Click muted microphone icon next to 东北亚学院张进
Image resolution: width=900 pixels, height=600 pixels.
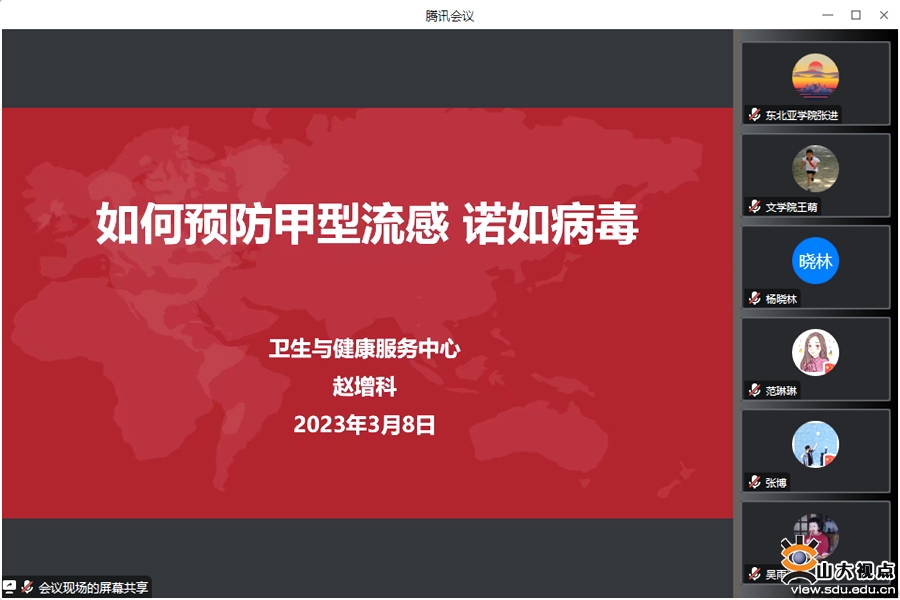coord(755,115)
